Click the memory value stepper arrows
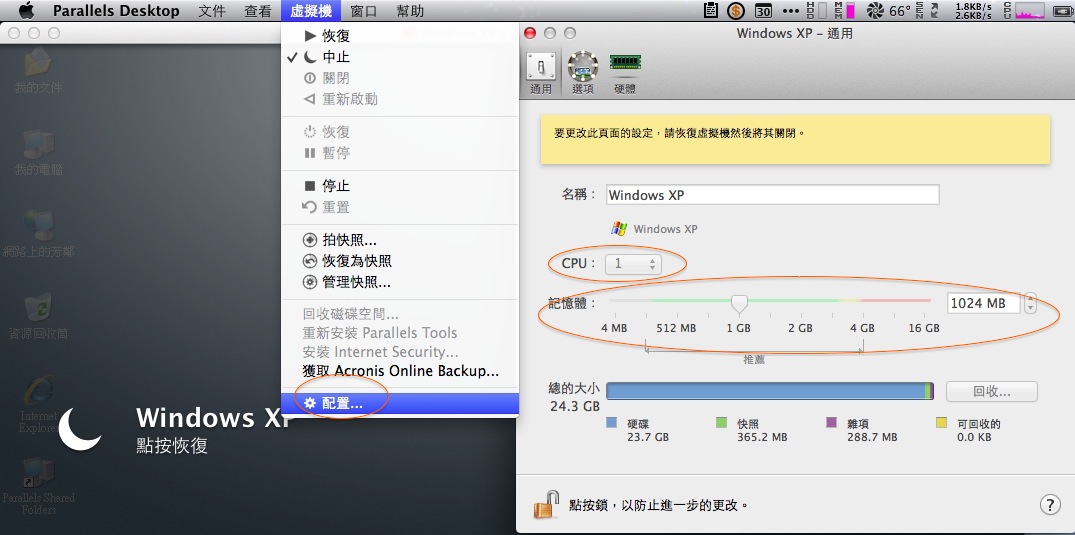The image size is (1075, 535). [x=1030, y=302]
